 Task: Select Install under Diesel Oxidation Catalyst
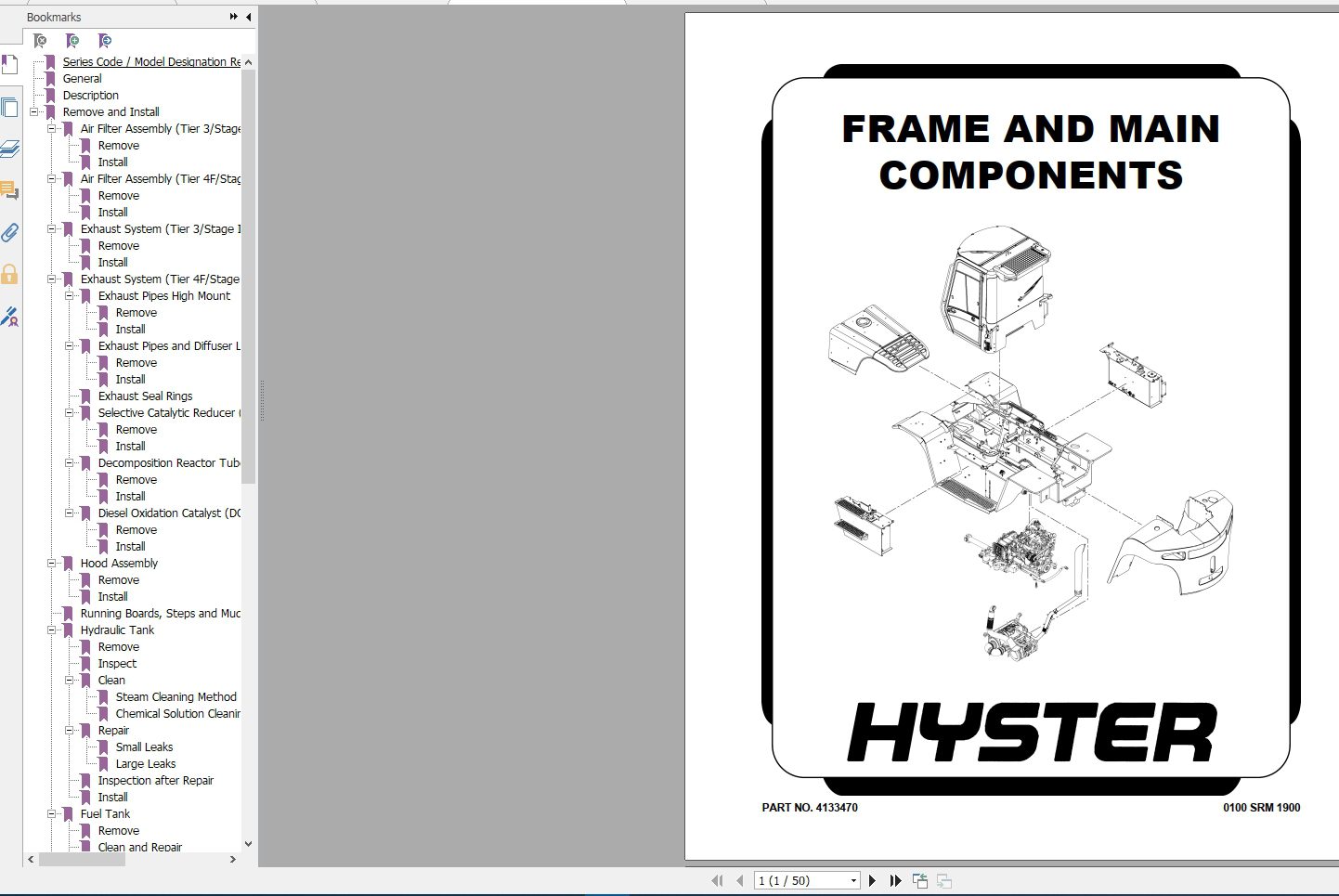point(130,547)
